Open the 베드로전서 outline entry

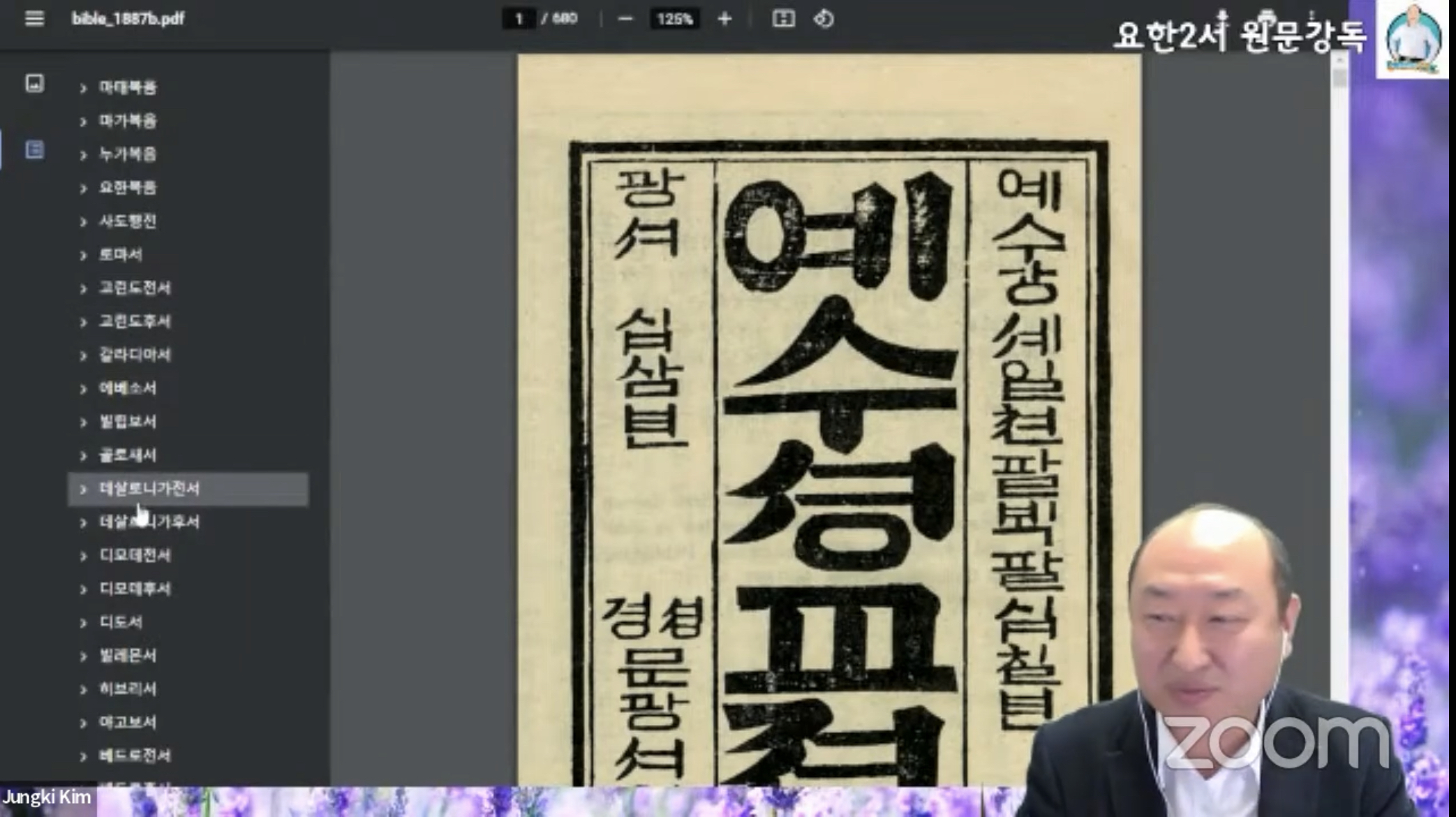tap(135, 755)
